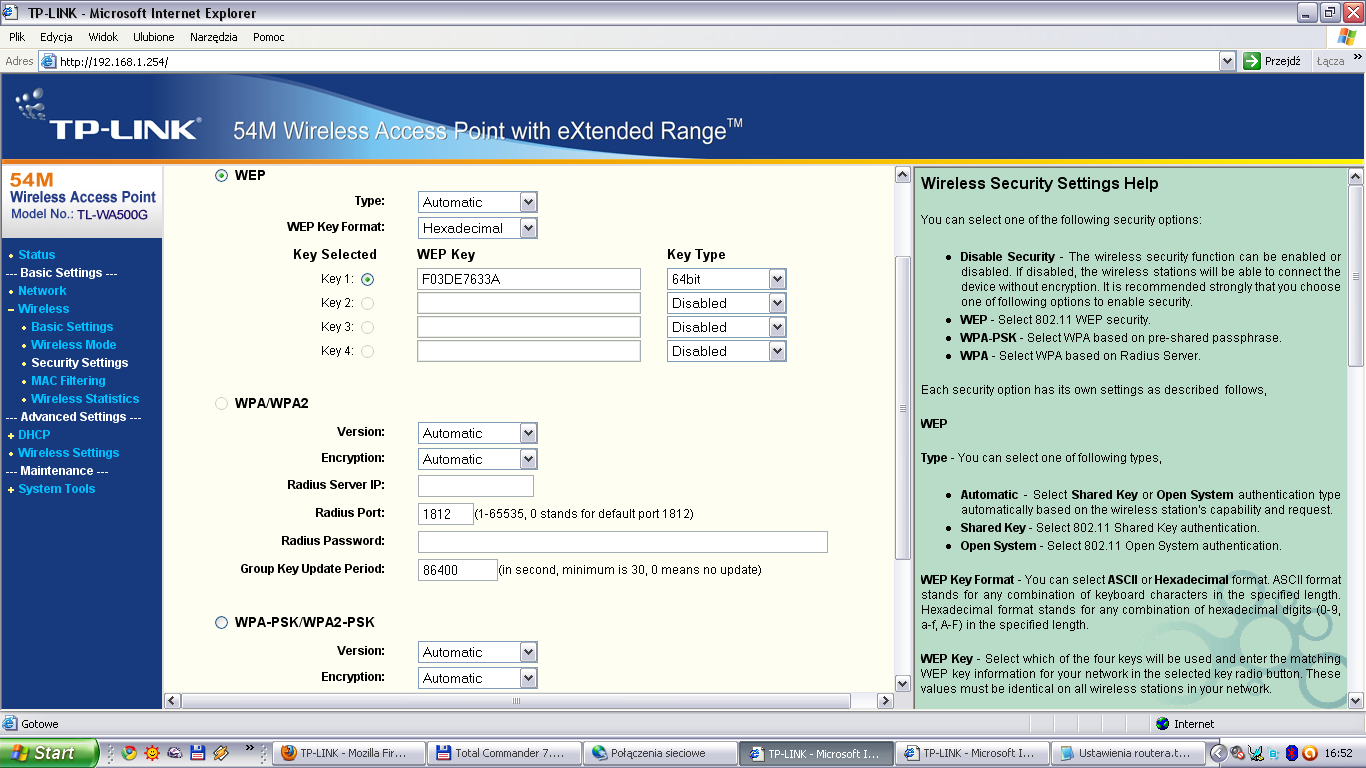This screenshot has height=768, width=1366.
Task: Open Połączenia sieciowe taskbar window
Action: point(658,753)
